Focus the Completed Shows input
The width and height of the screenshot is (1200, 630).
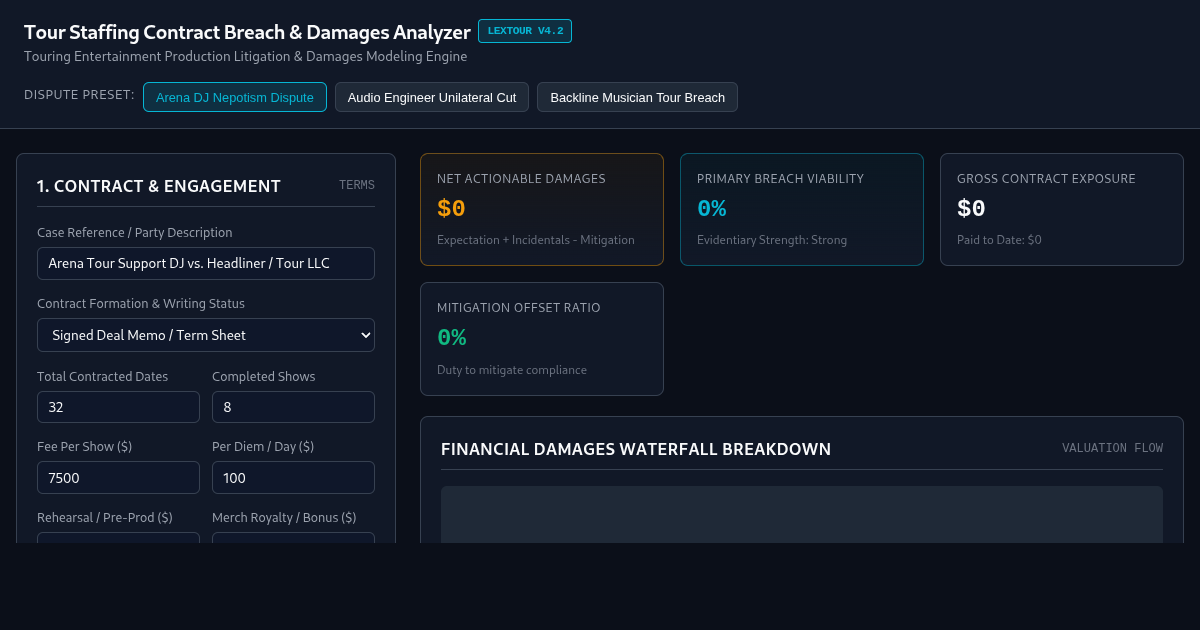coord(293,407)
